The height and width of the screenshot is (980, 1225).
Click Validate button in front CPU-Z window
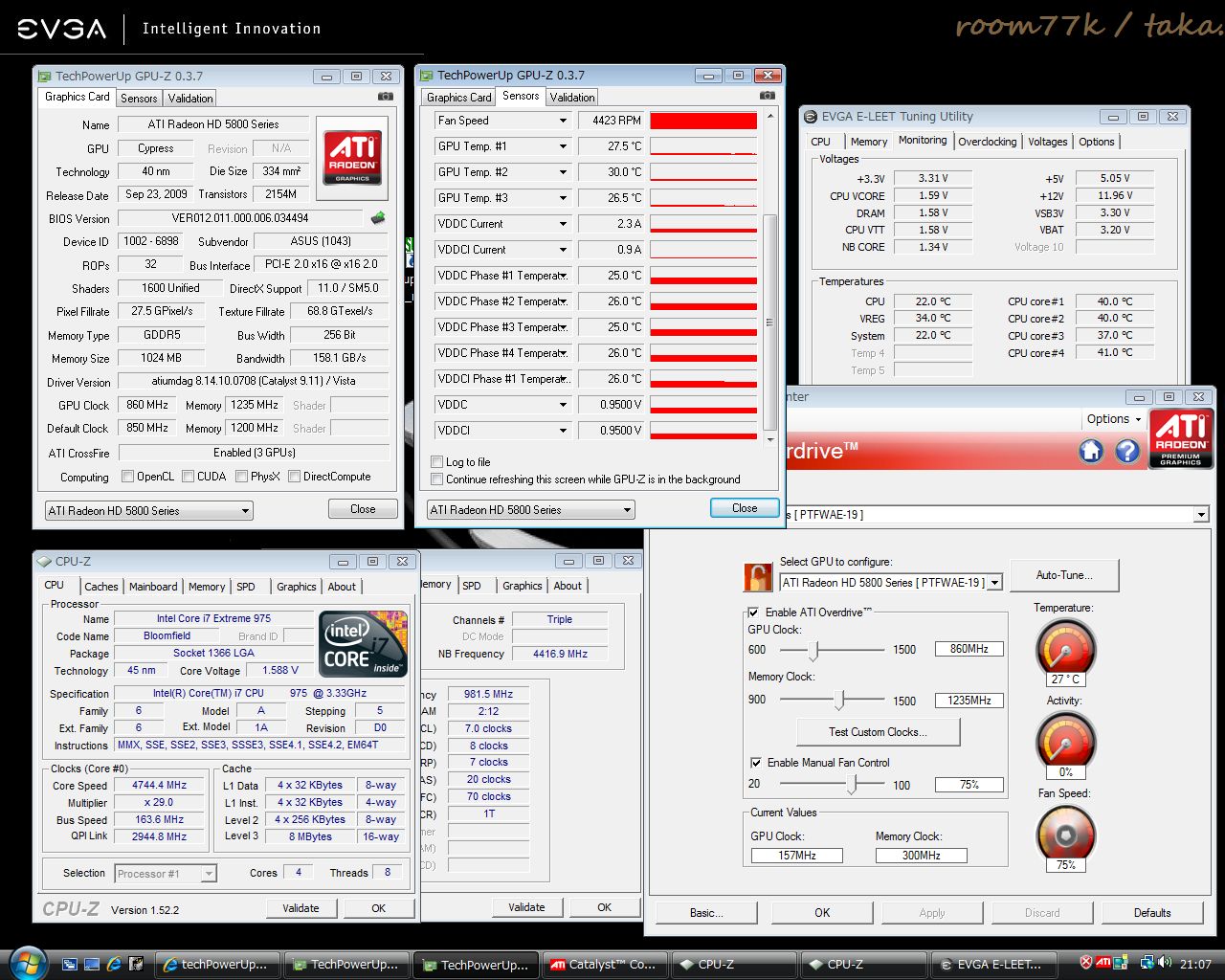[x=301, y=908]
